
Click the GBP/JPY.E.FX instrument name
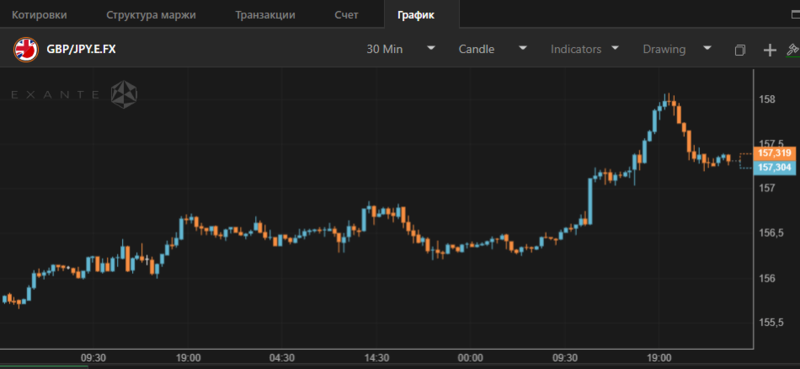coord(81,50)
